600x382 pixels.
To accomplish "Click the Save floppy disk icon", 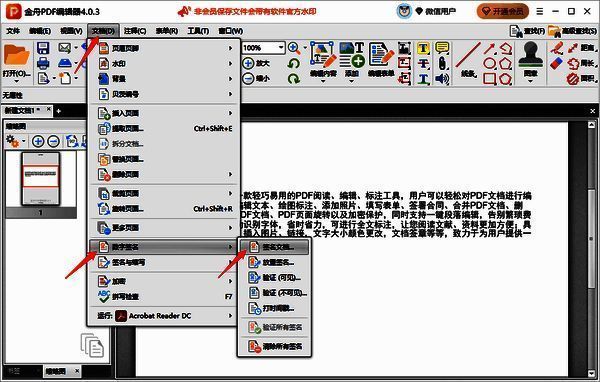I will click(43, 48).
